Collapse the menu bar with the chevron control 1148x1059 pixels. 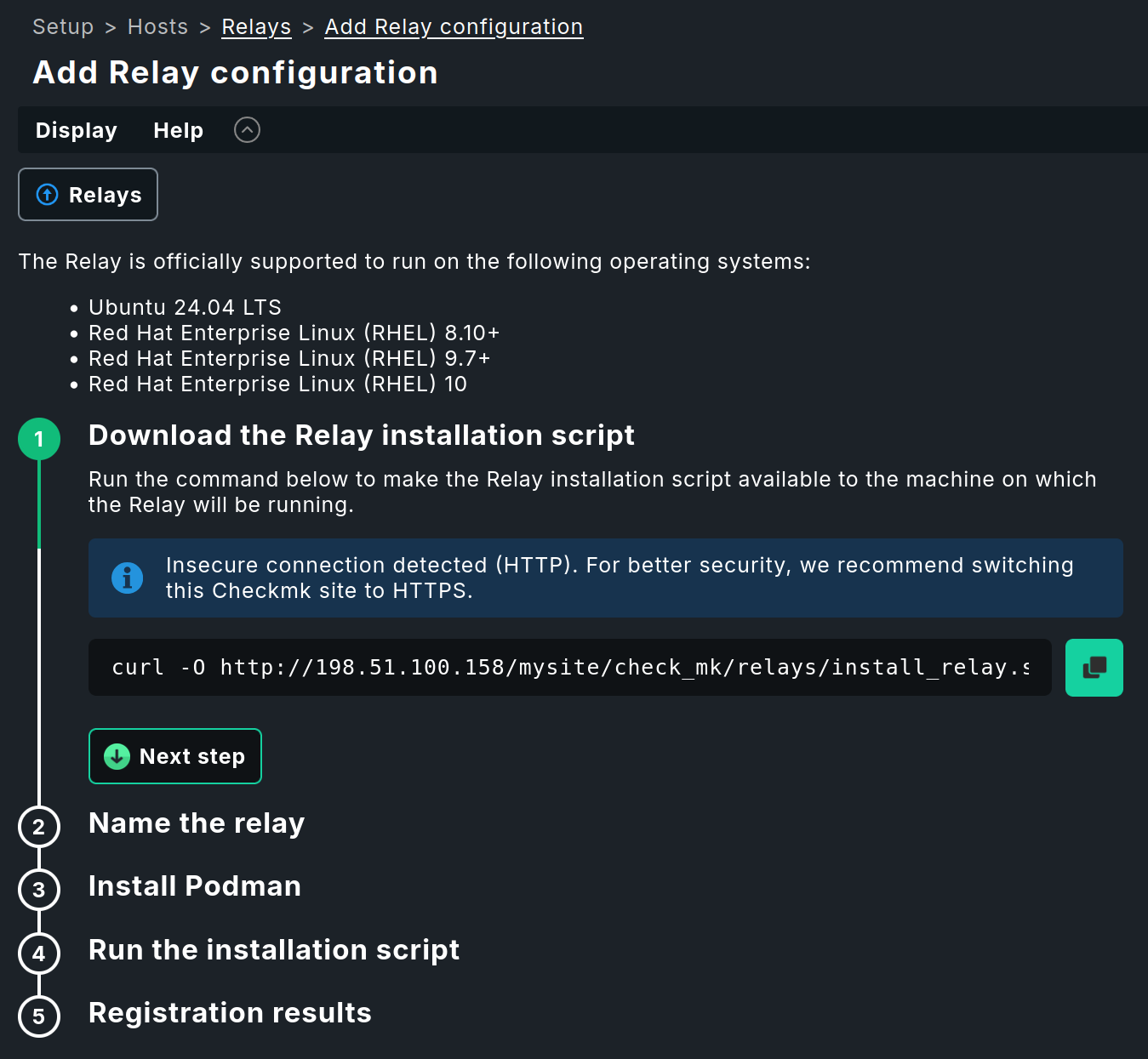point(247,129)
